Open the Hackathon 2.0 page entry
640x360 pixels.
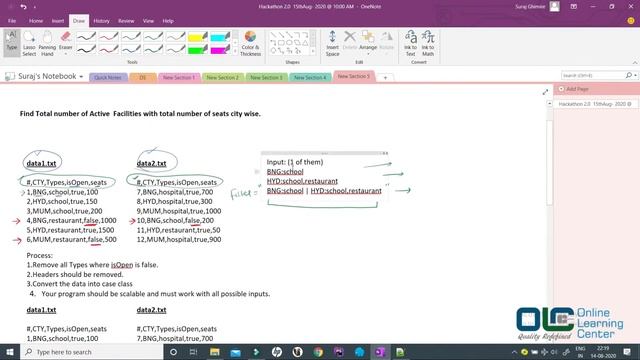tap(594, 104)
